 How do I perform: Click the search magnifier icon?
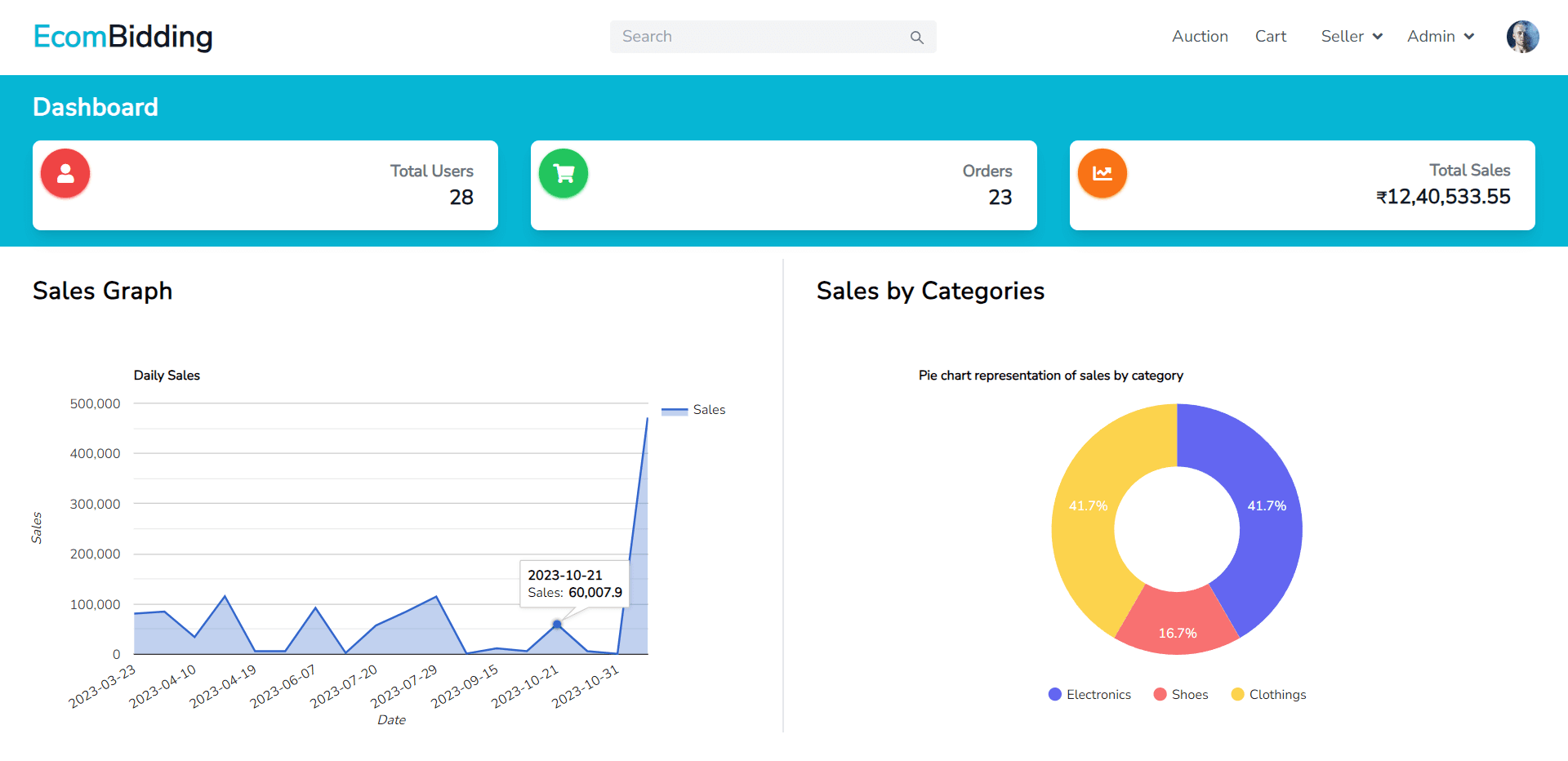click(x=916, y=38)
